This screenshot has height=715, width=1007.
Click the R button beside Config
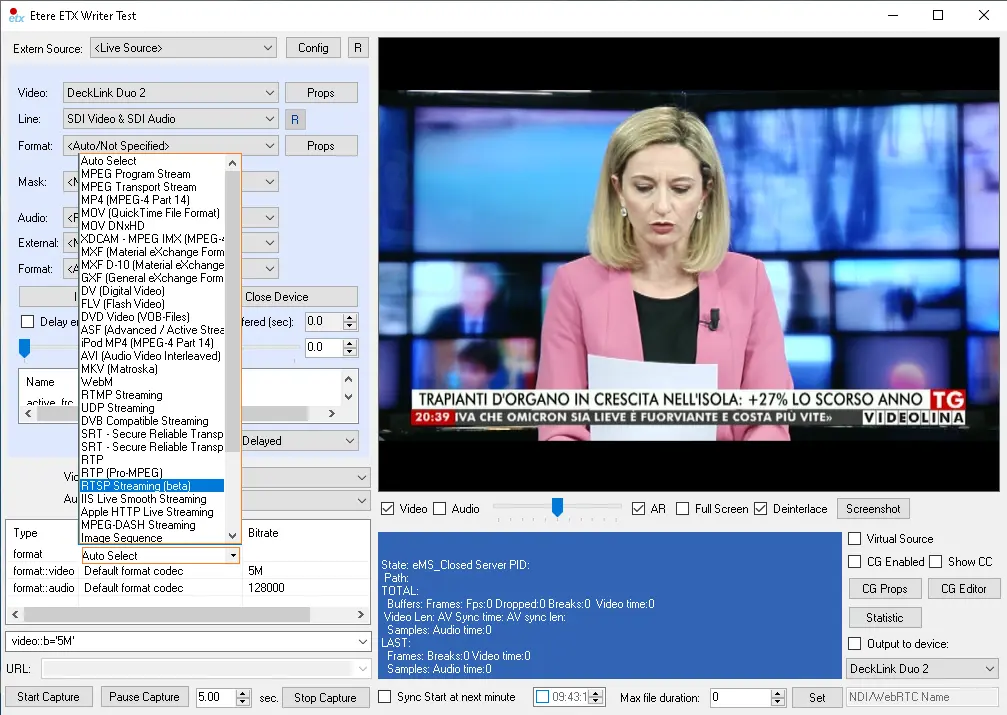(358, 48)
